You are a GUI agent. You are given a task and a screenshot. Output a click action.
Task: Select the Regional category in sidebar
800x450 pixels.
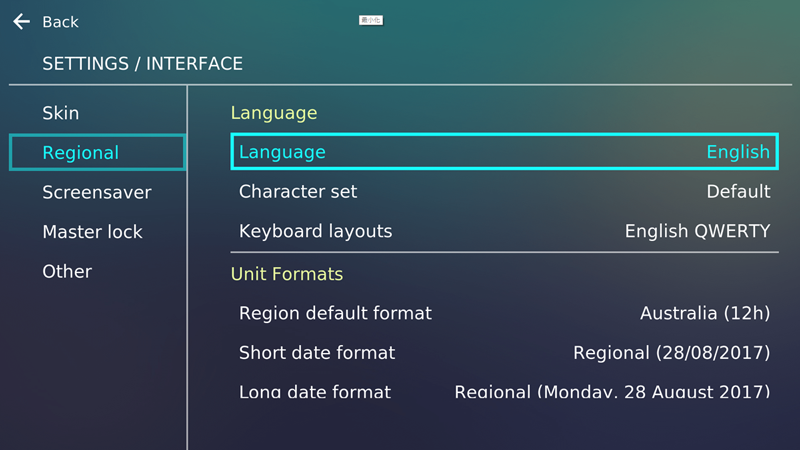pos(80,153)
